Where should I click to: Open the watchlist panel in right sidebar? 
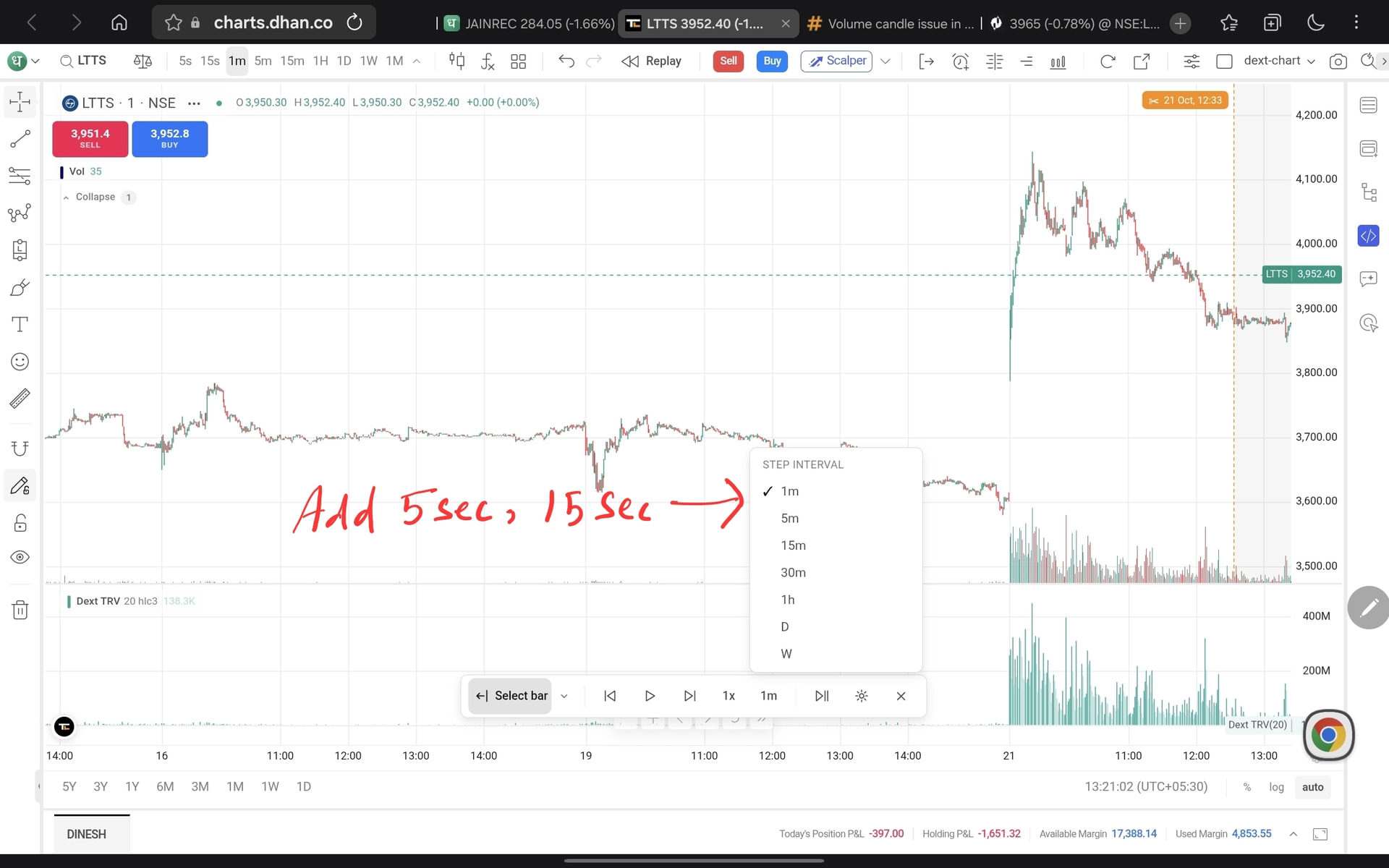coord(1368,106)
